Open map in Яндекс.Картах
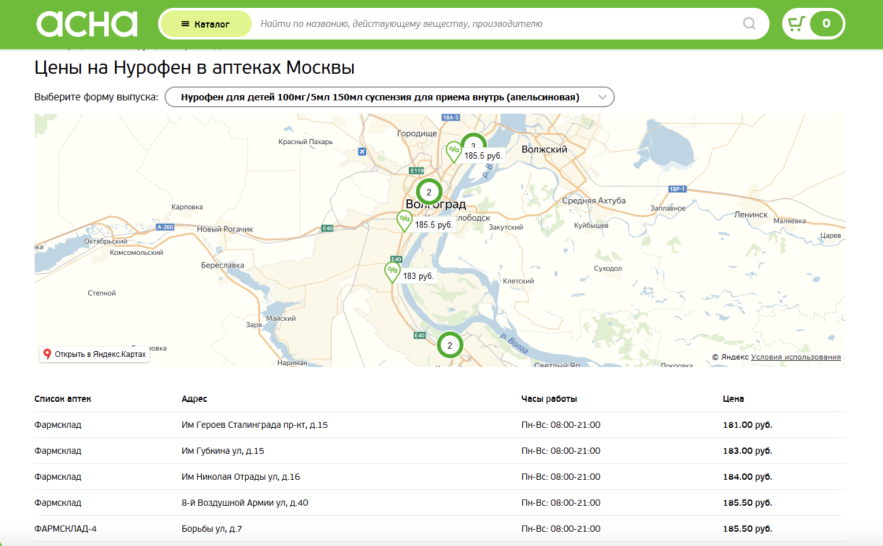 pos(95,354)
